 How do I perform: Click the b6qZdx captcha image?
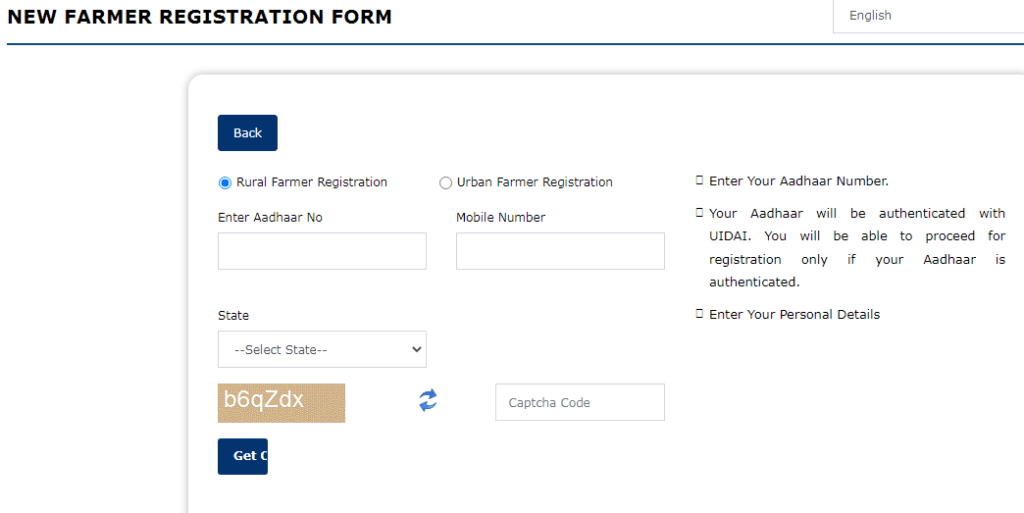point(281,403)
